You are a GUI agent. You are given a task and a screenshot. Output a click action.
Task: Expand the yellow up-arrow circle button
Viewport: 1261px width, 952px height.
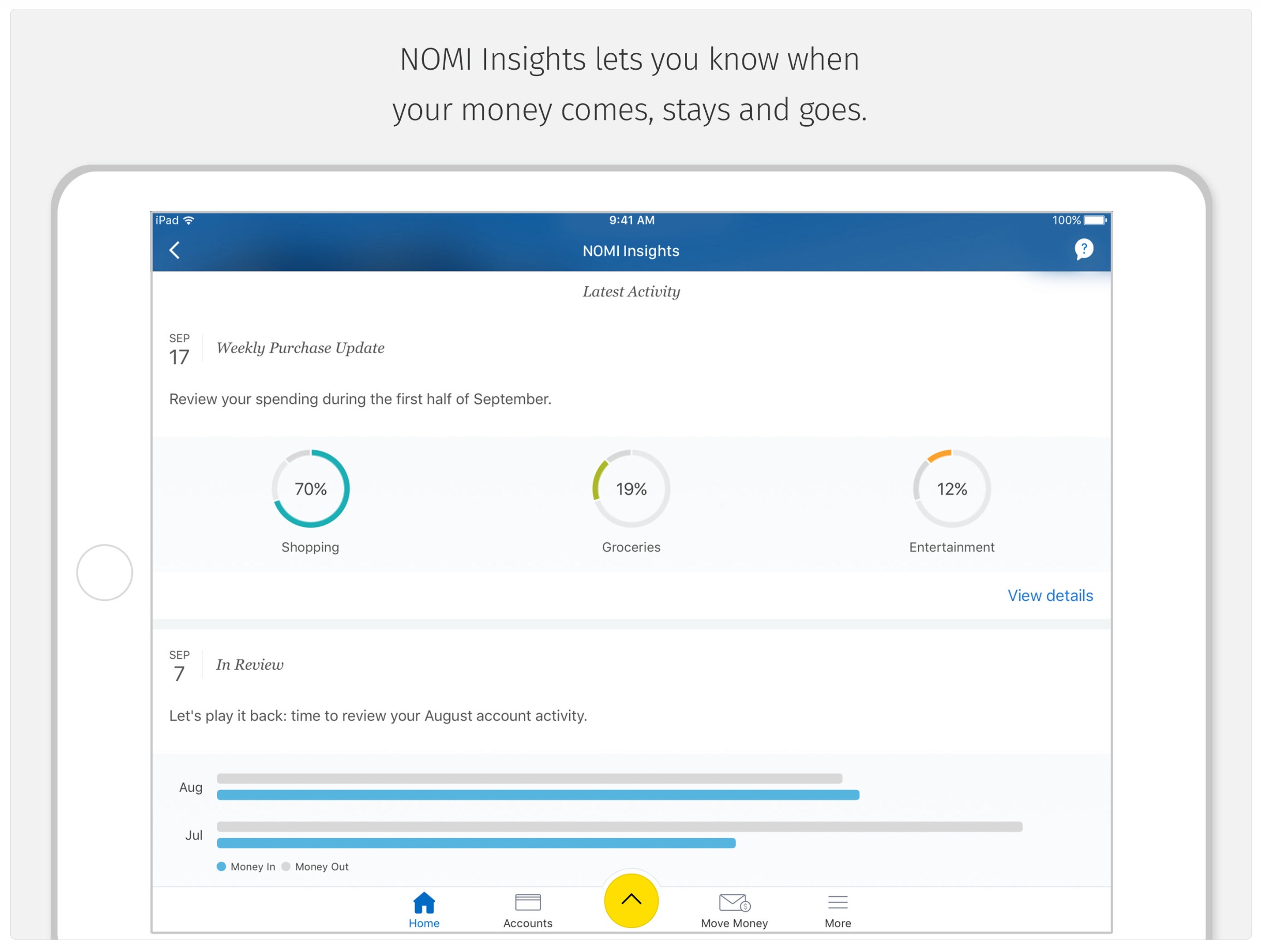click(631, 901)
